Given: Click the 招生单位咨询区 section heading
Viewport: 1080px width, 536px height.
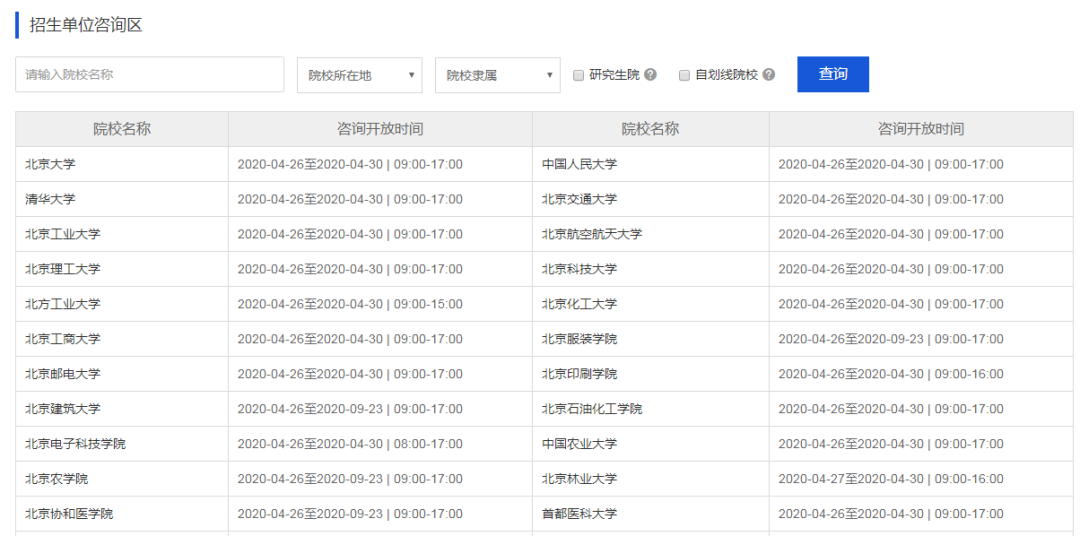Looking at the screenshot, I should [x=85, y=25].
